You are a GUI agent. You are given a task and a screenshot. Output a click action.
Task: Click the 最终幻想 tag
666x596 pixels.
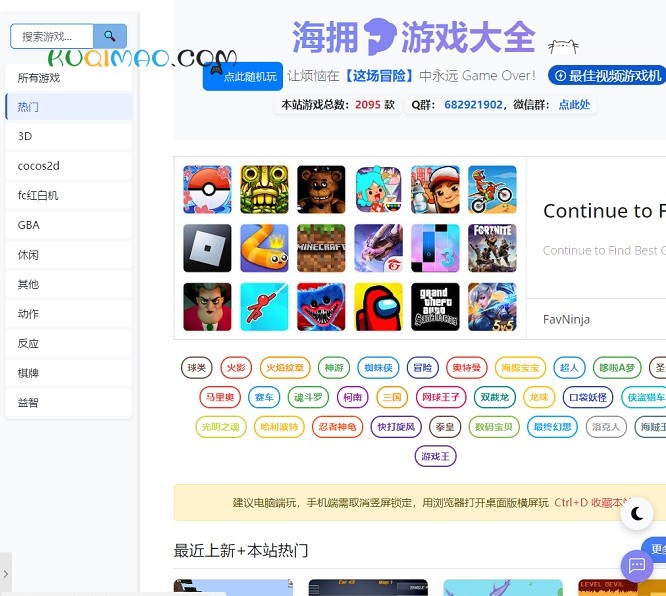pos(553,427)
